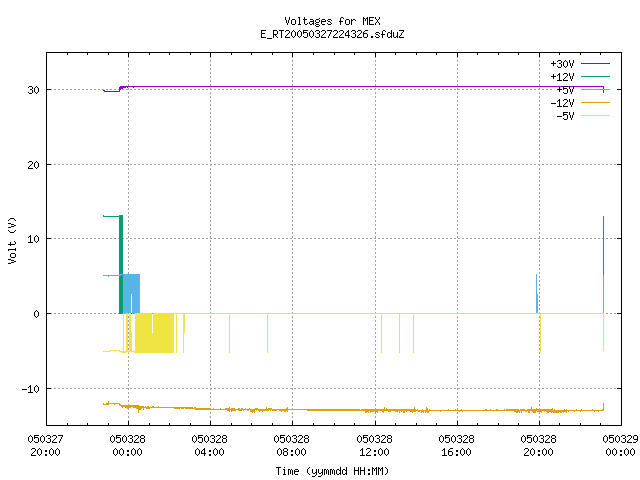Click the thick green +12V vertical bar
640x480 pixels.
click(x=121, y=264)
